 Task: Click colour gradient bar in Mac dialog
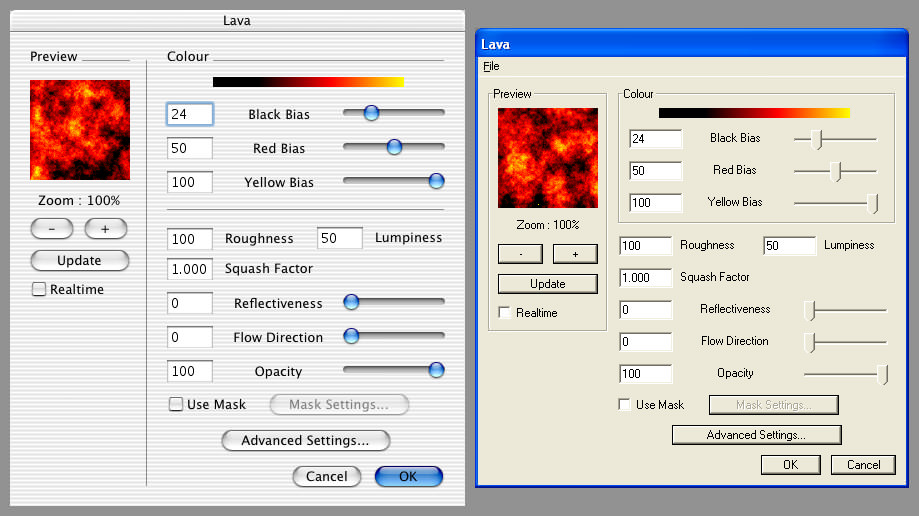[308, 82]
